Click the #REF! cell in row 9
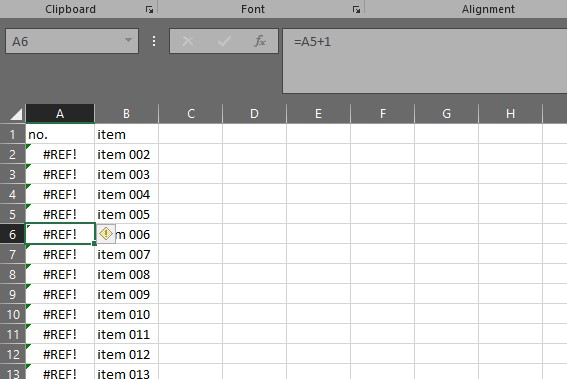The height and width of the screenshot is (379, 567). tap(60, 294)
